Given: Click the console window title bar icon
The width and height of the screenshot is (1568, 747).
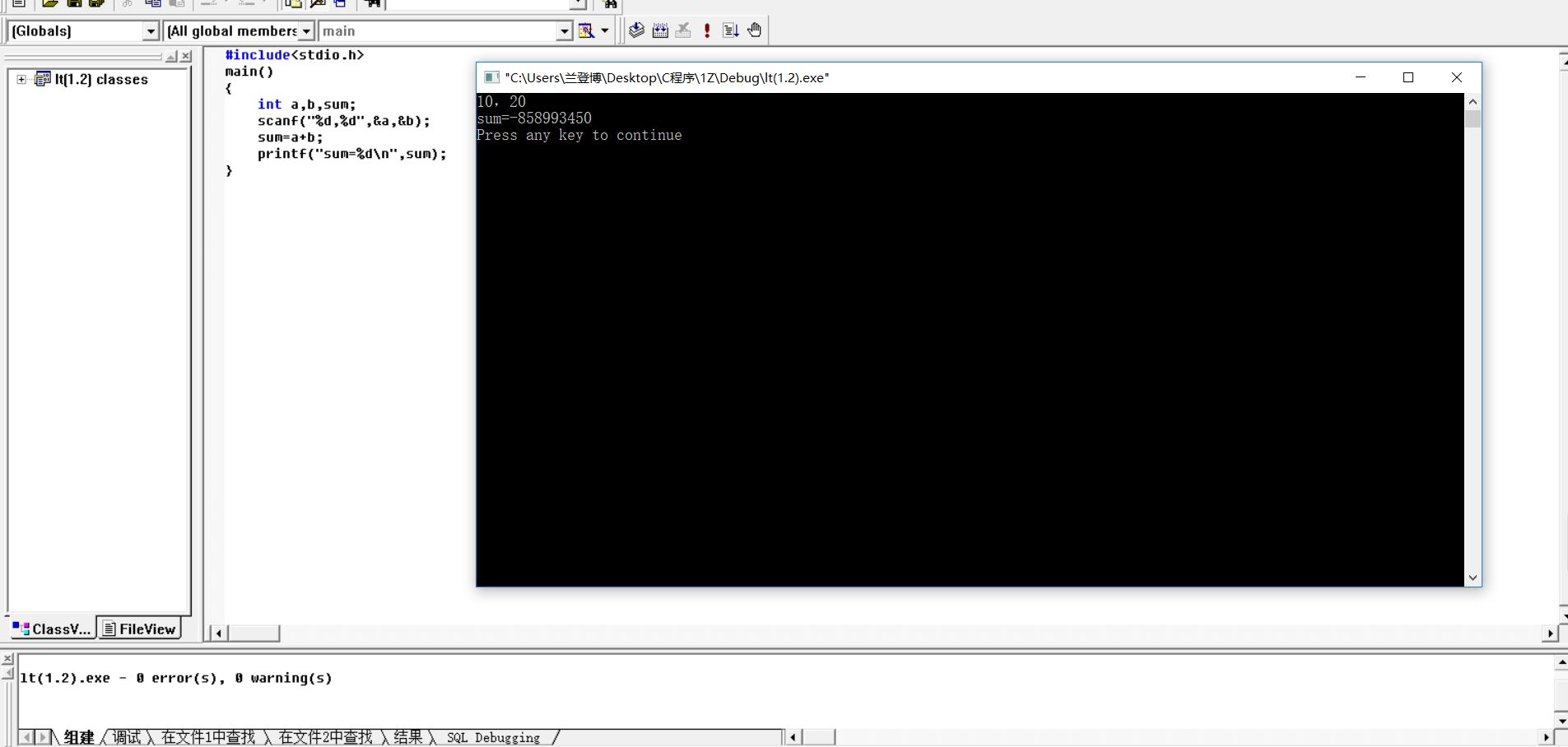Looking at the screenshot, I should click(x=491, y=77).
